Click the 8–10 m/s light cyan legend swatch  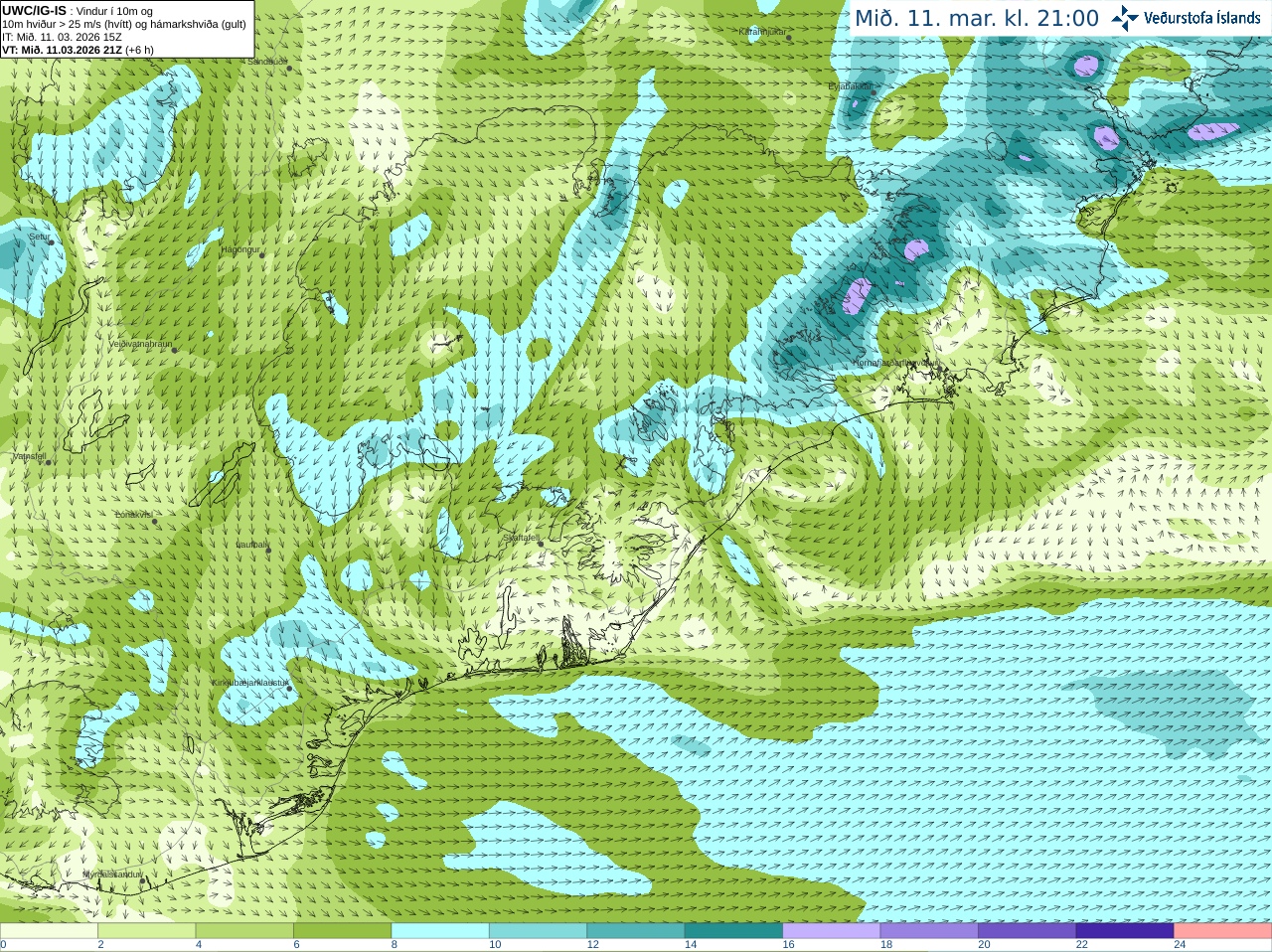440,931
